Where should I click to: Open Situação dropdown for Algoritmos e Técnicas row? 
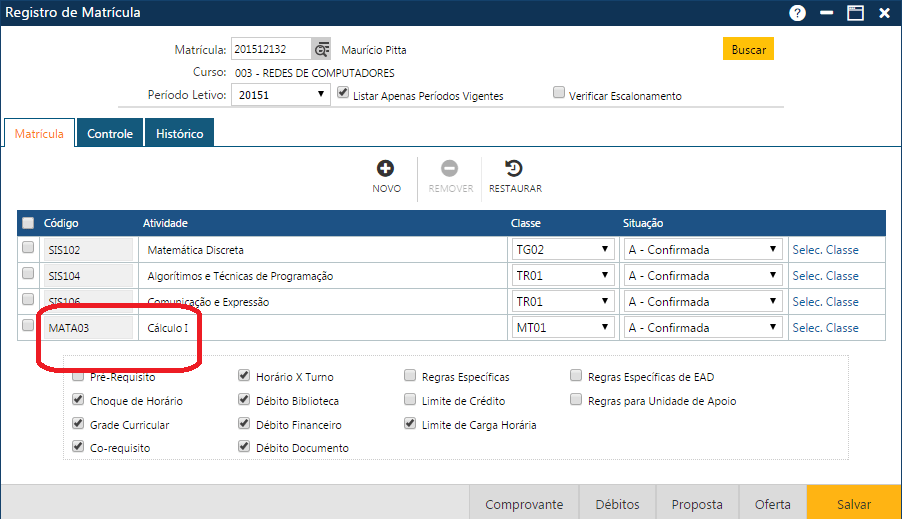(x=703, y=275)
